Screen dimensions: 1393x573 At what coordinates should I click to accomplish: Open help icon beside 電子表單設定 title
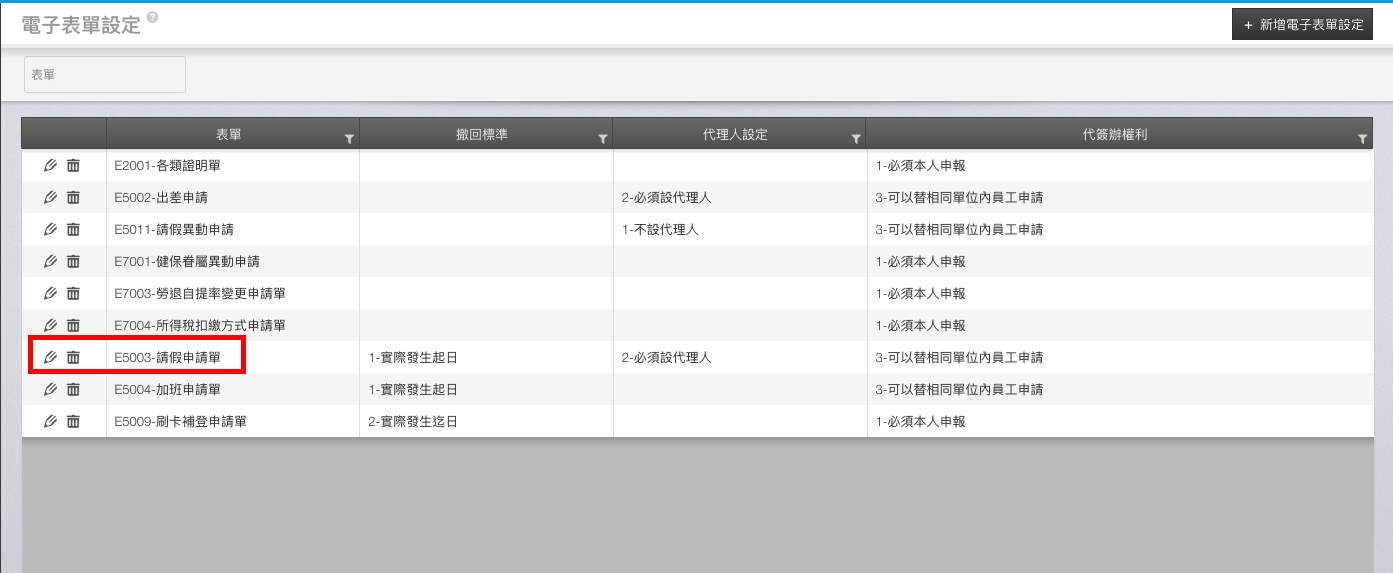click(x=152, y=18)
